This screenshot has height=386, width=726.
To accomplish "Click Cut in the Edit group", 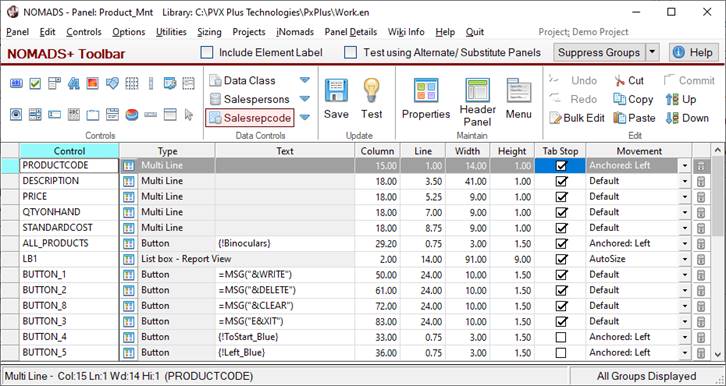I will (629, 81).
